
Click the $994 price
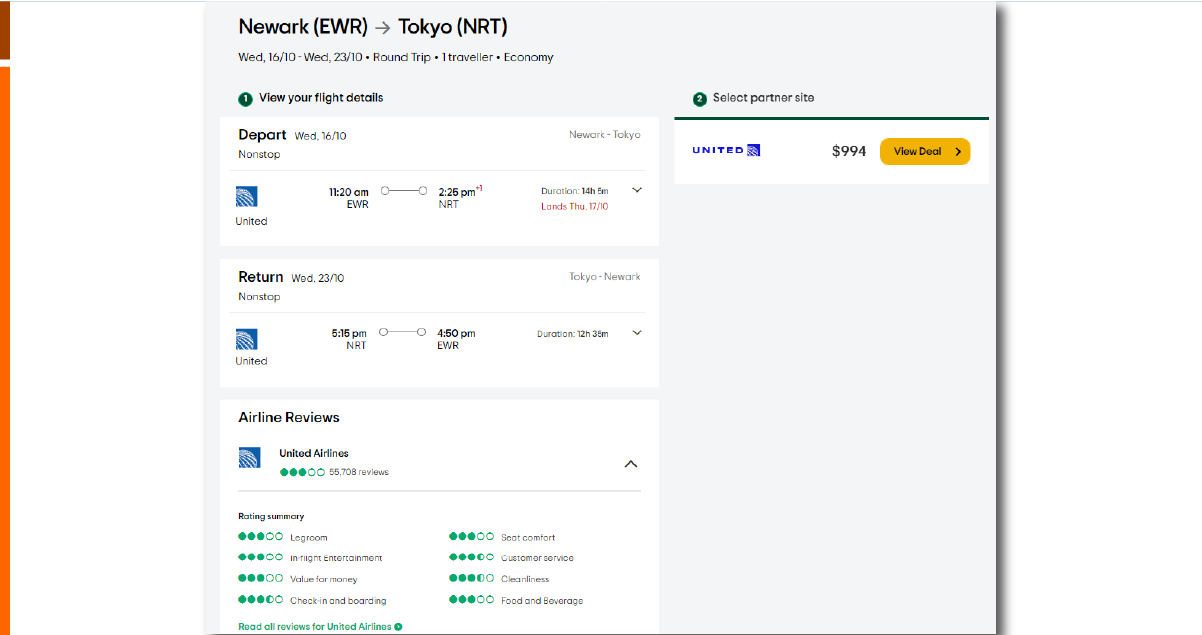[x=849, y=151]
